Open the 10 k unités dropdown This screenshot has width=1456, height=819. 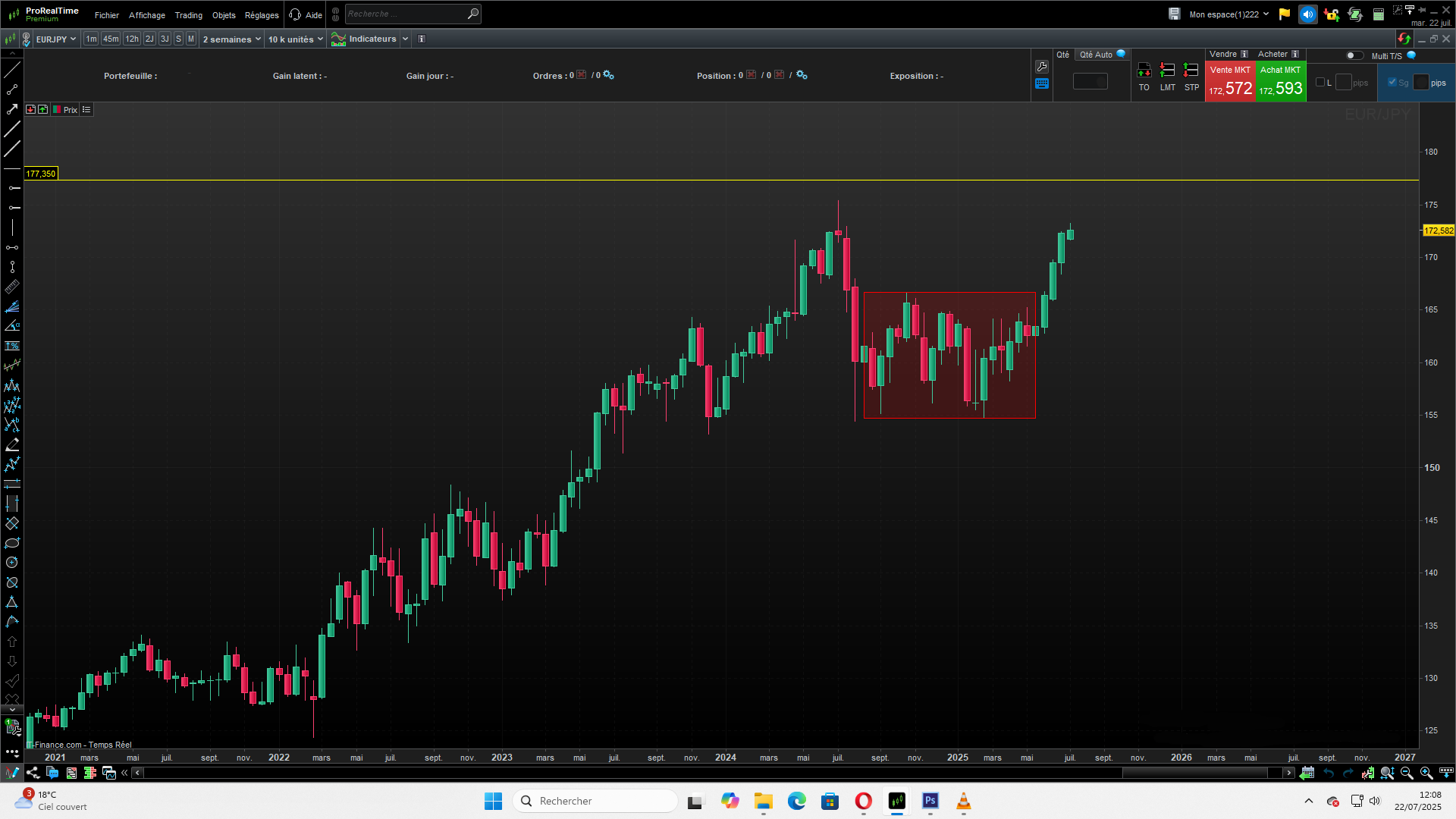(295, 39)
